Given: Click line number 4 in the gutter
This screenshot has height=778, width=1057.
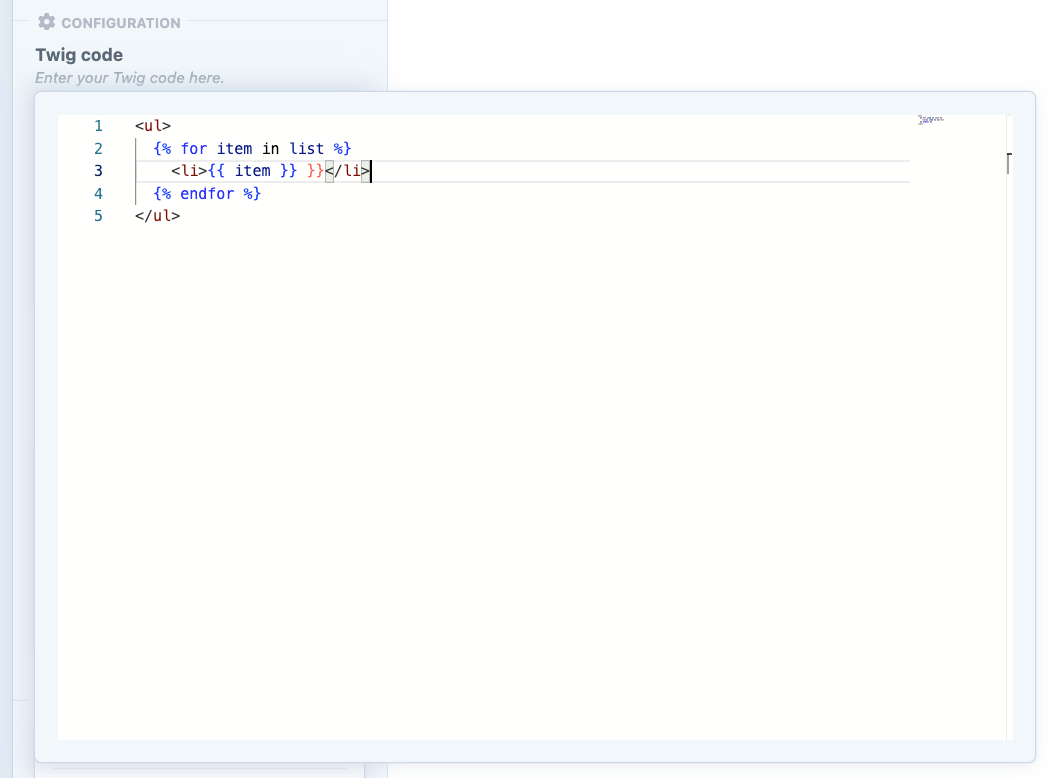Looking at the screenshot, I should [98, 193].
